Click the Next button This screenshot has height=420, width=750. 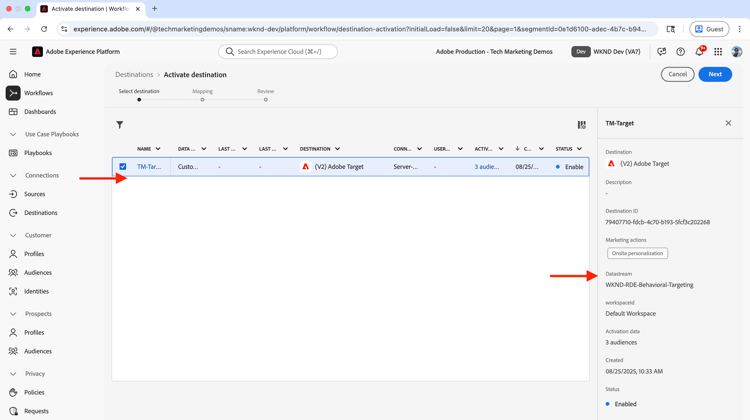(x=715, y=74)
